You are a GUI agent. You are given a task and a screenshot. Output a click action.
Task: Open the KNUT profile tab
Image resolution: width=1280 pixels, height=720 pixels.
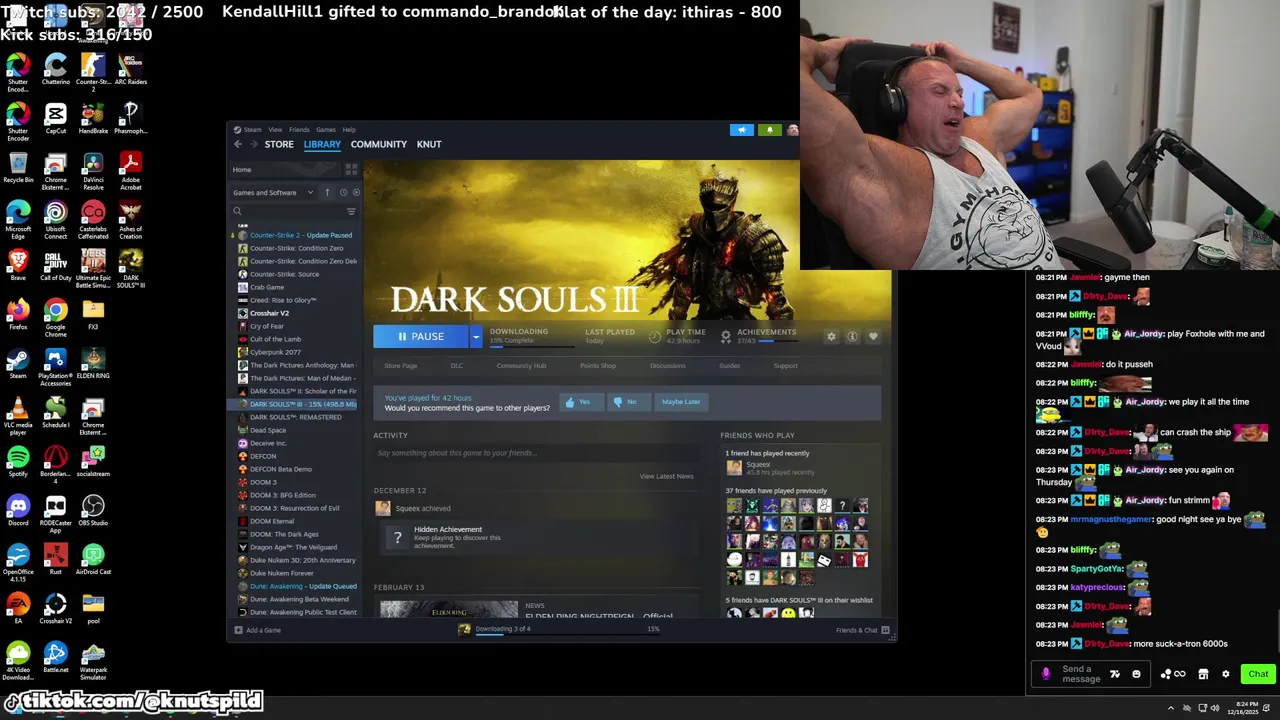429,144
